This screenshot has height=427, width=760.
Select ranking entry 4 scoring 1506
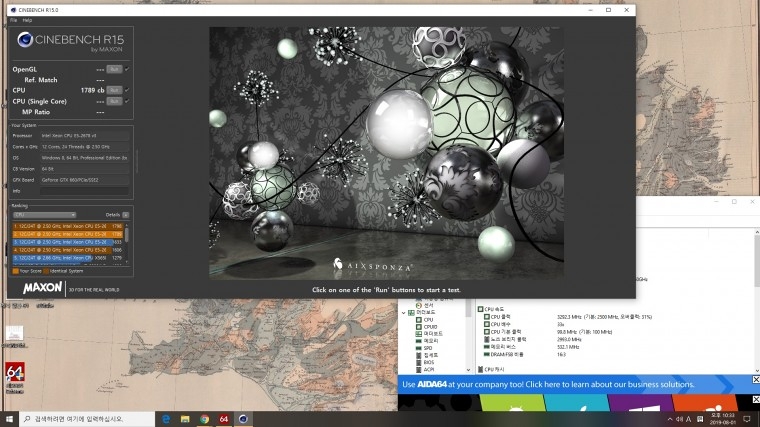point(67,250)
